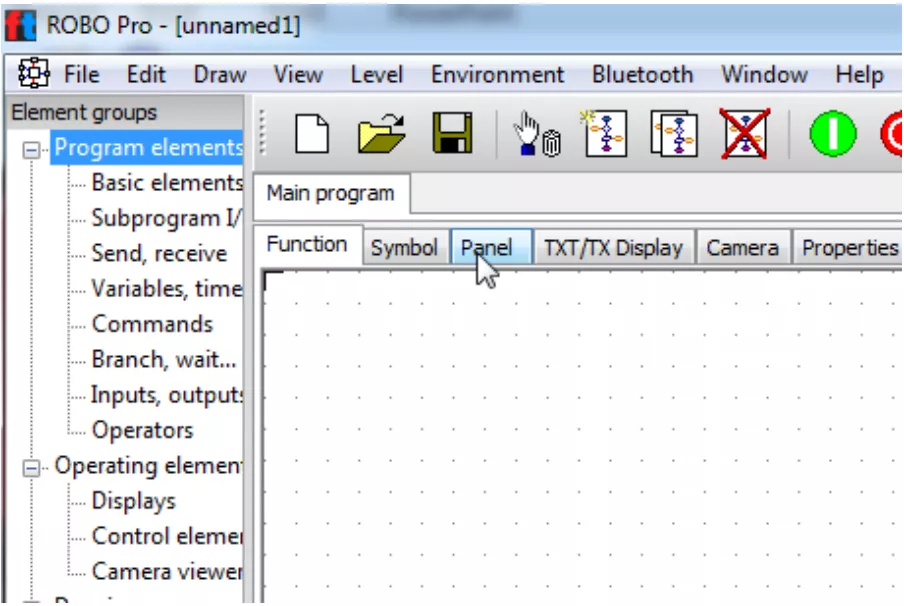The width and height of the screenshot is (904, 606).
Task: Select the Main program tab
Action: click(331, 193)
